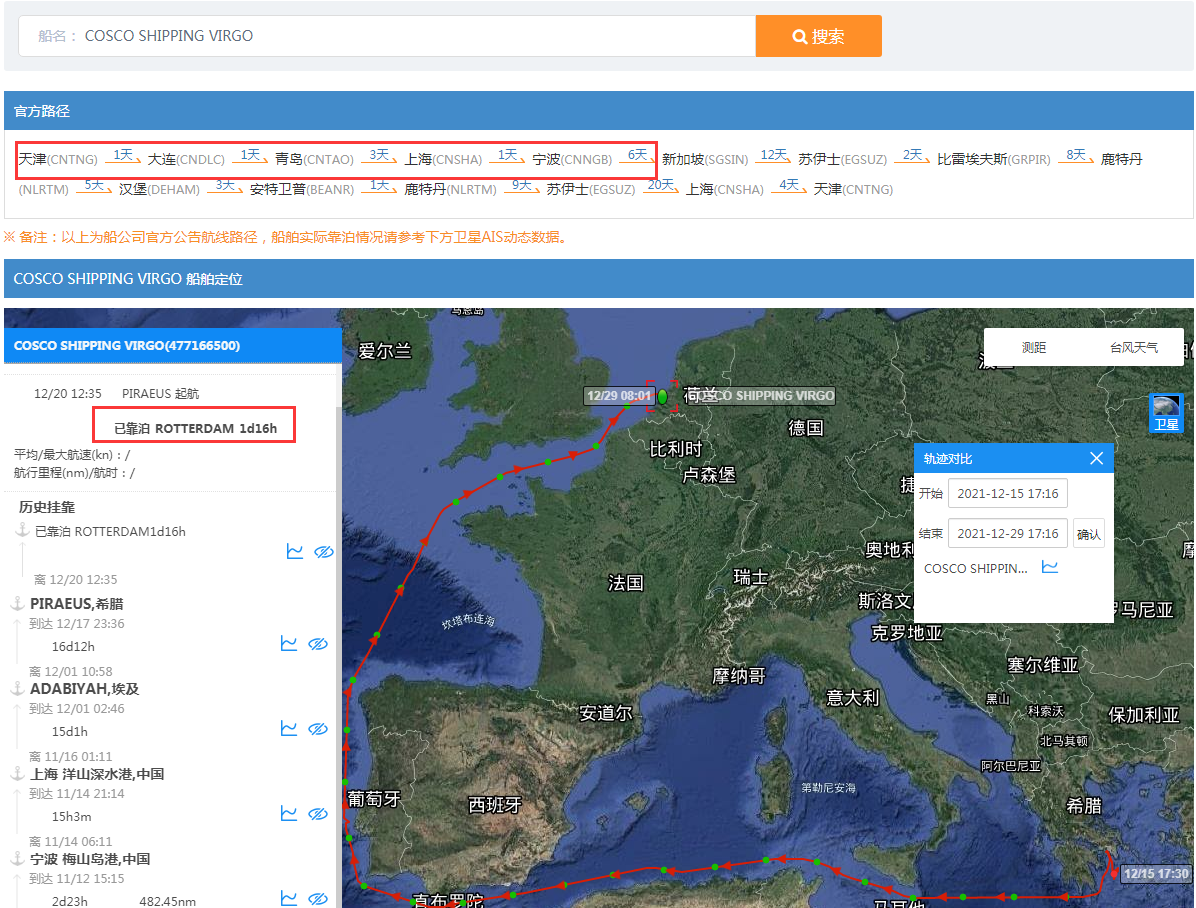Image resolution: width=1196 pixels, height=908 pixels.
Task: Click the 12/15 17:30 timestamp label on map
Action: [x=1156, y=874]
